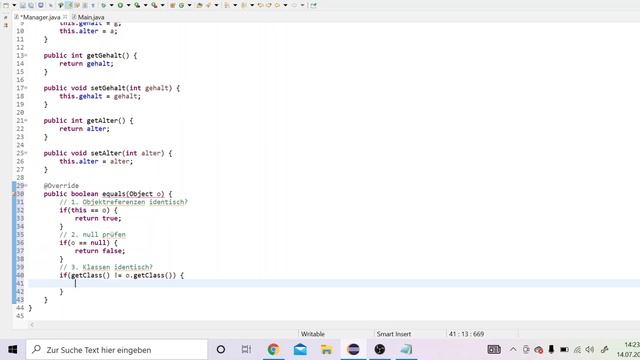The width and height of the screenshot is (640, 360).
Task: Switch to the Manager.java editor tab
Action: [x=40, y=17]
